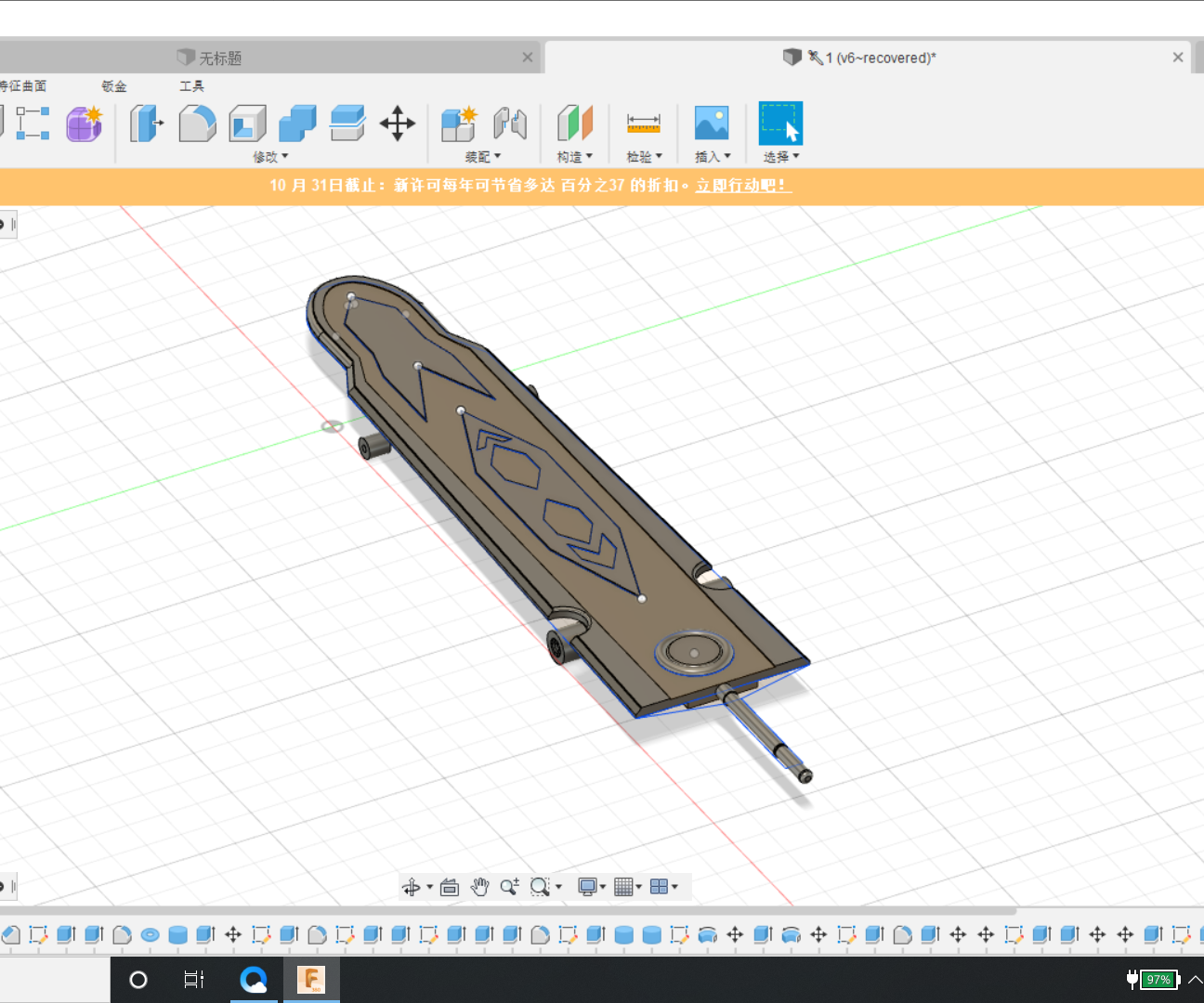Select the Press Pull tool icon
This screenshot has height=1003, width=1204.
pyautogui.click(x=146, y=123)
